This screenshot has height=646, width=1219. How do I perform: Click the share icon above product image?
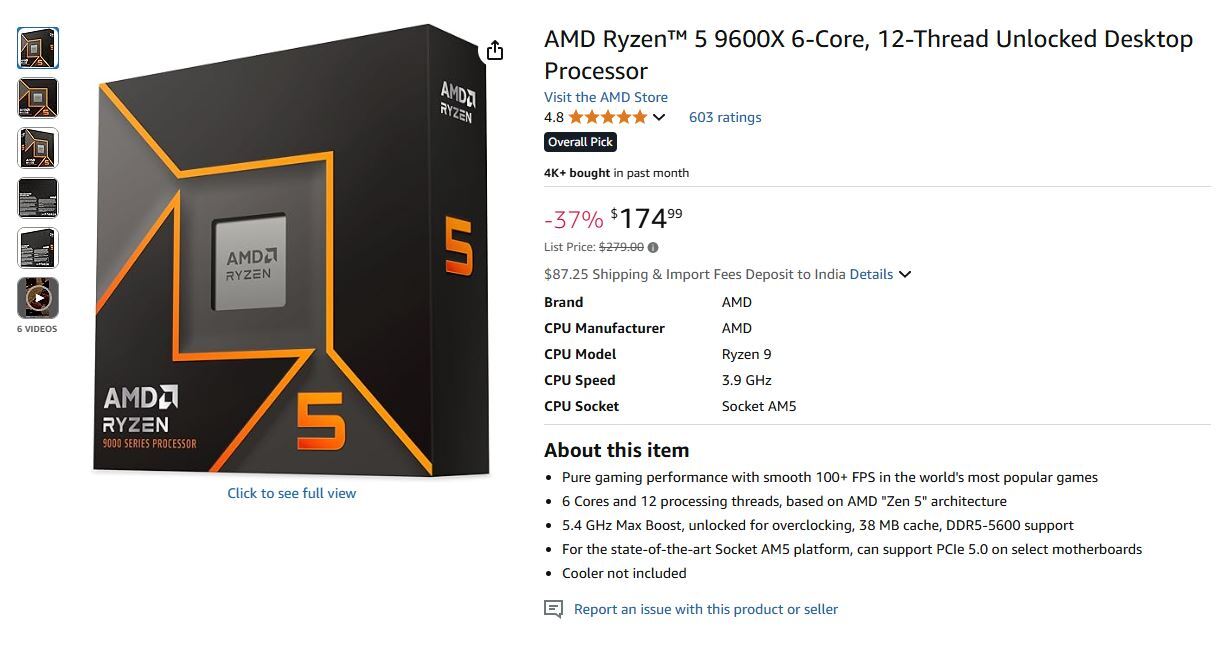495,51
